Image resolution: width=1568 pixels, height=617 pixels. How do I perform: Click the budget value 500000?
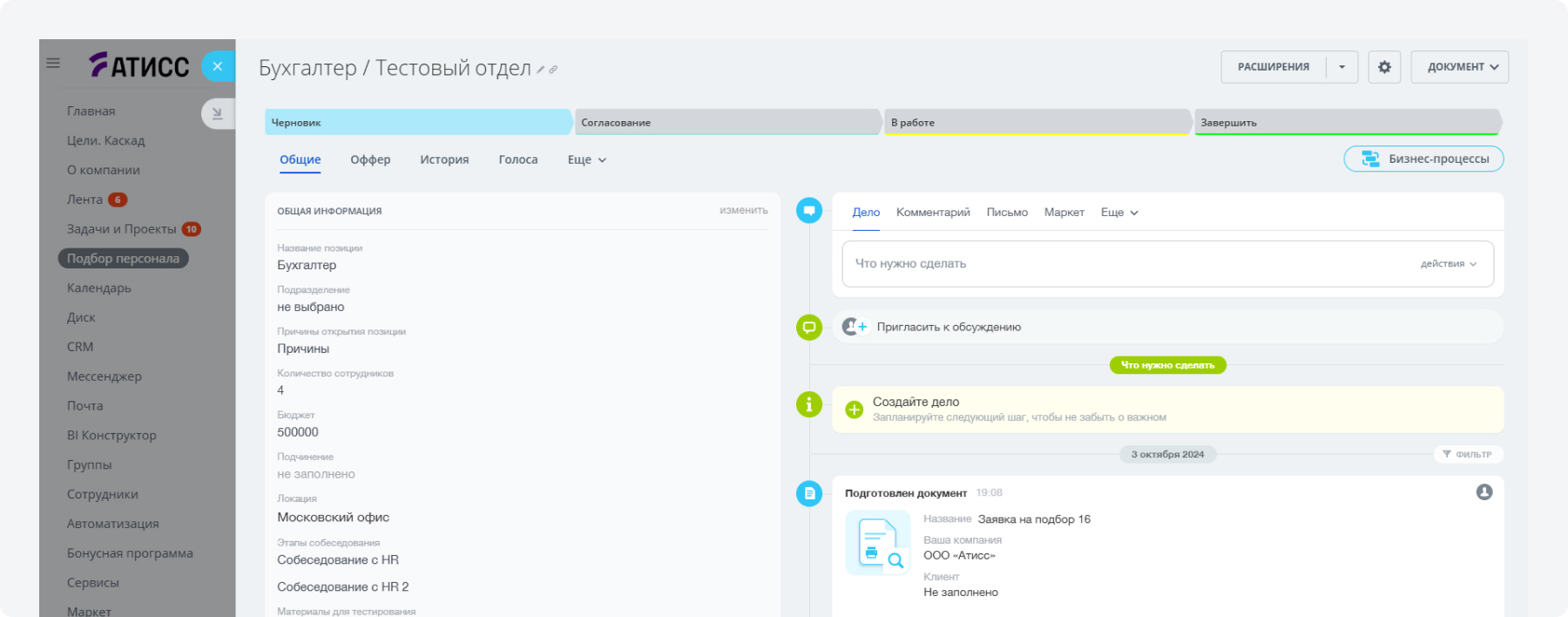pyautogui.click(x=298, y=432)
